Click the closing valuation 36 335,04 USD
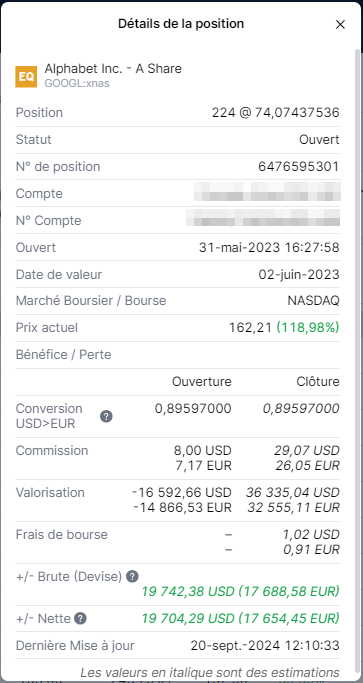Screen dimensions: 363x683 pos(292,493)
